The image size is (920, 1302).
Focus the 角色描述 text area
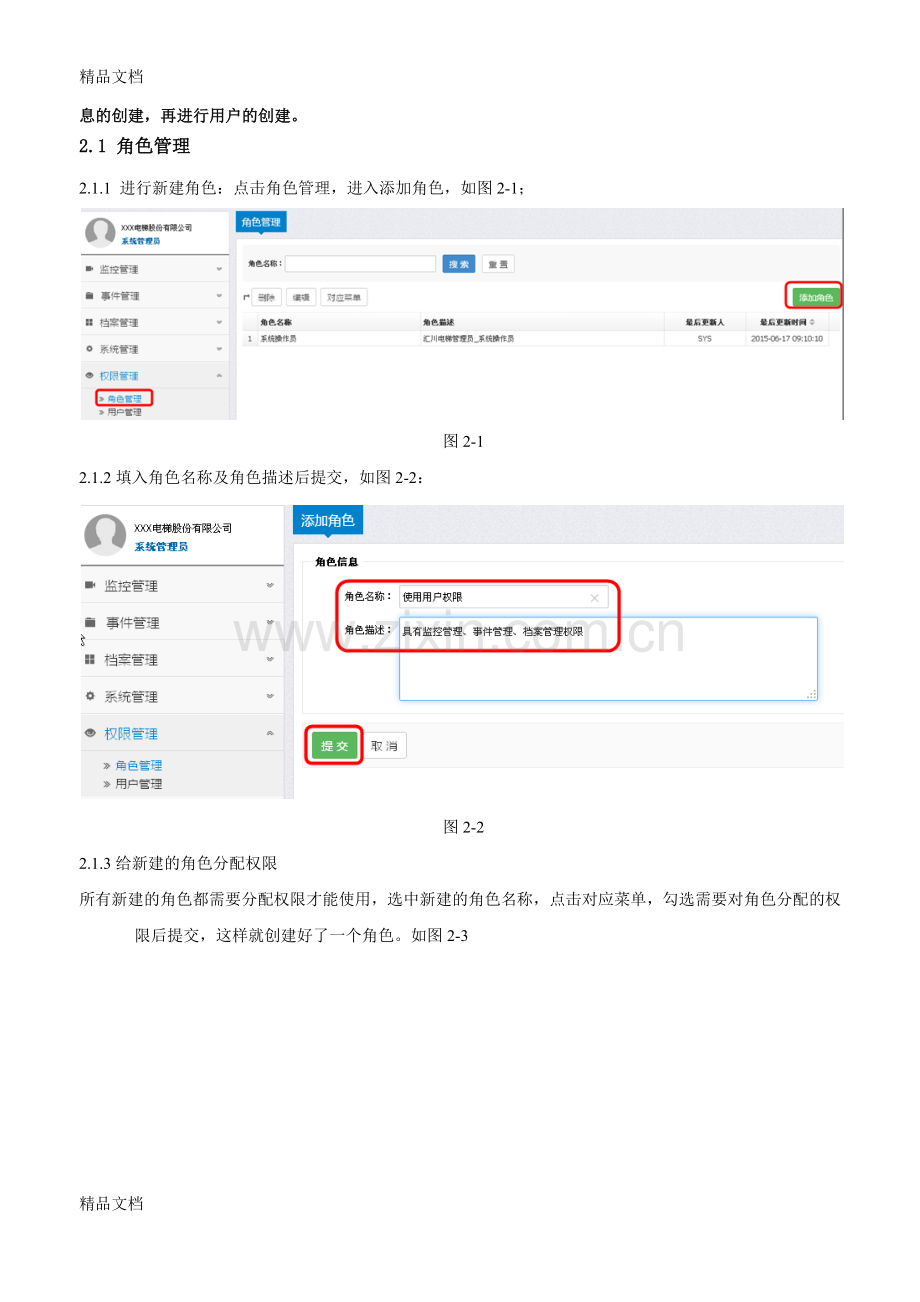point(608,658)
